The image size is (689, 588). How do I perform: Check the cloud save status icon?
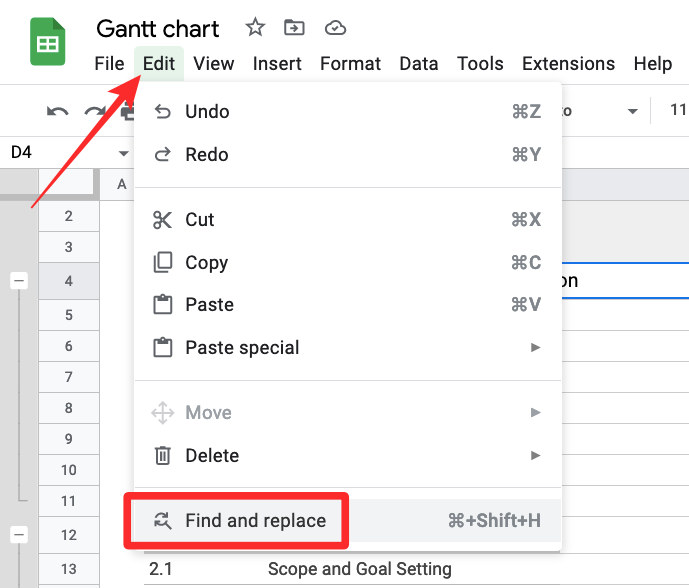pos(335,28)
